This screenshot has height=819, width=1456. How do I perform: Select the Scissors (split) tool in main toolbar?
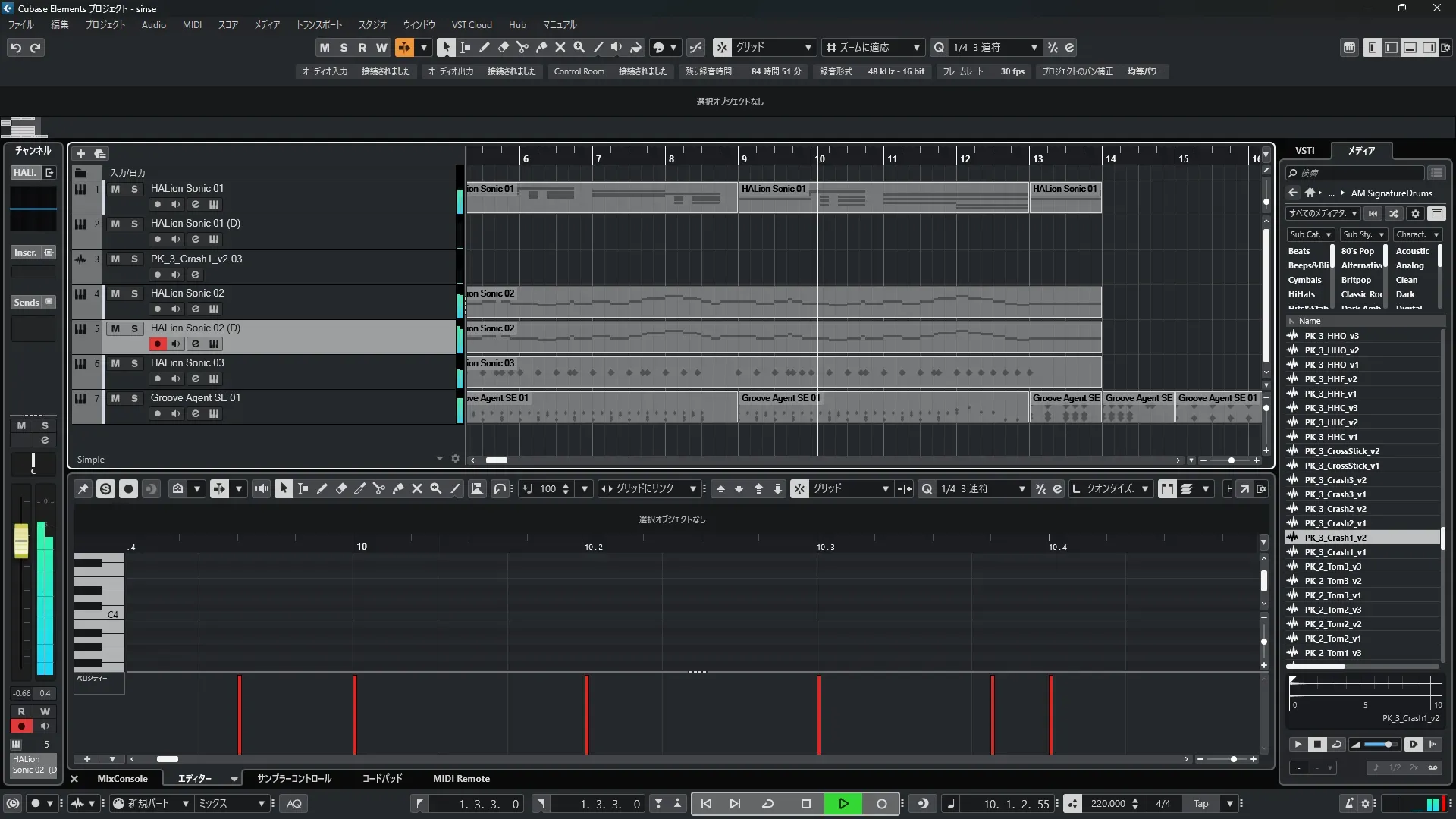click(522, 47)
